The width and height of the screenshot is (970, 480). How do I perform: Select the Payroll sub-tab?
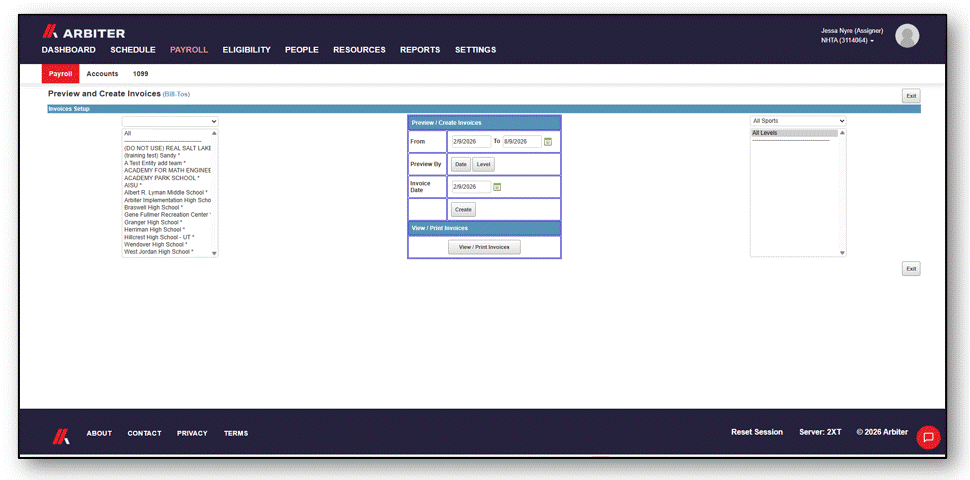61,74
